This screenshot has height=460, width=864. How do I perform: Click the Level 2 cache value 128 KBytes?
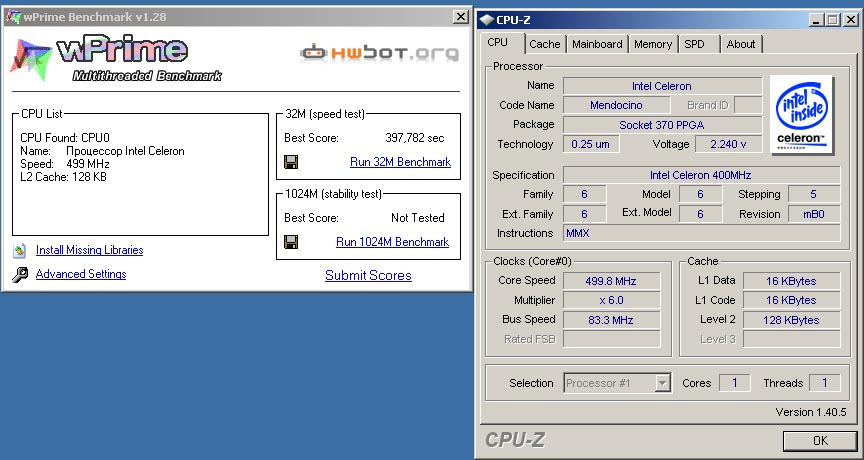coord(791,320)
